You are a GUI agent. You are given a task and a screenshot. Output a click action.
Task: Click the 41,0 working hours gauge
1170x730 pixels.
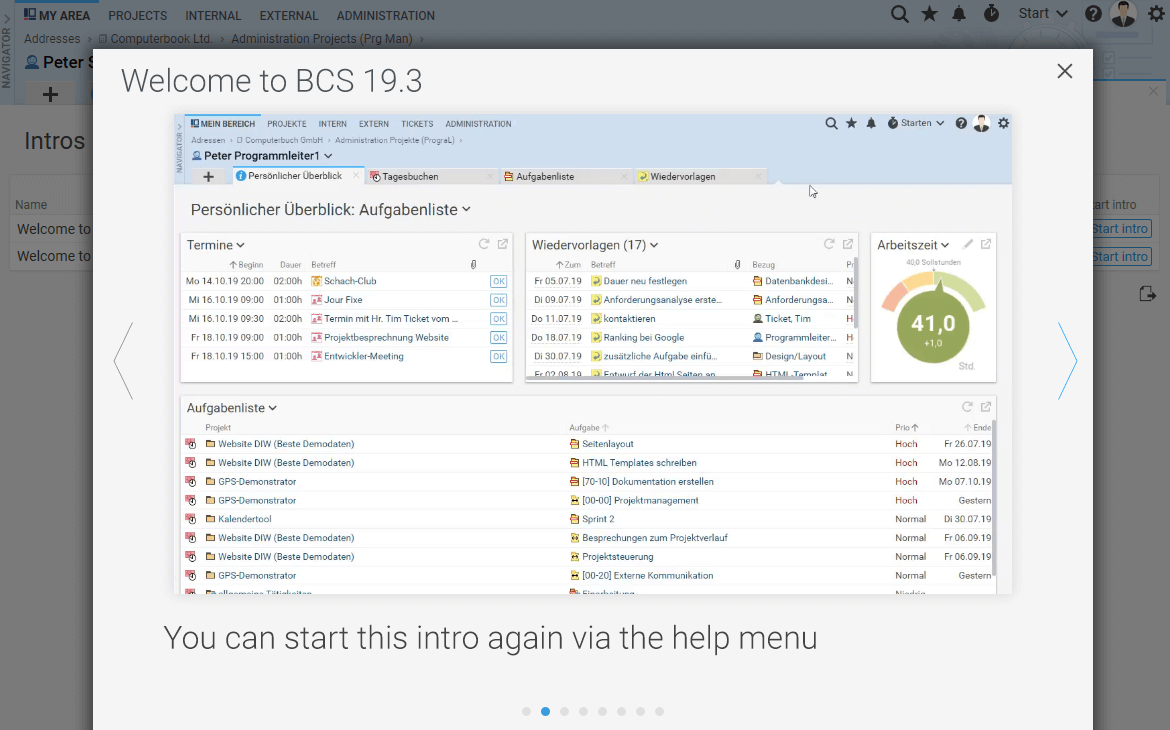[933, 326]
